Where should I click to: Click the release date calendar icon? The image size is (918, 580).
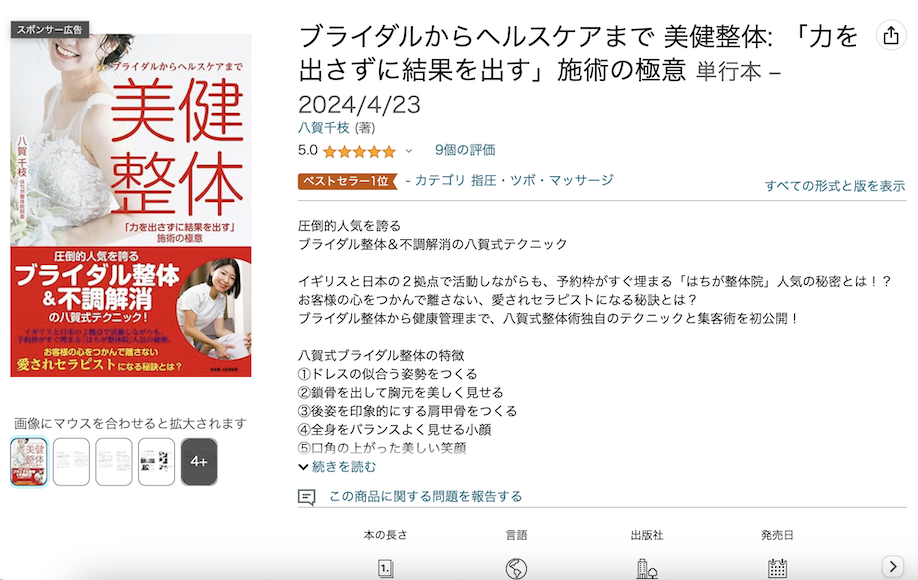pos(777,568)
